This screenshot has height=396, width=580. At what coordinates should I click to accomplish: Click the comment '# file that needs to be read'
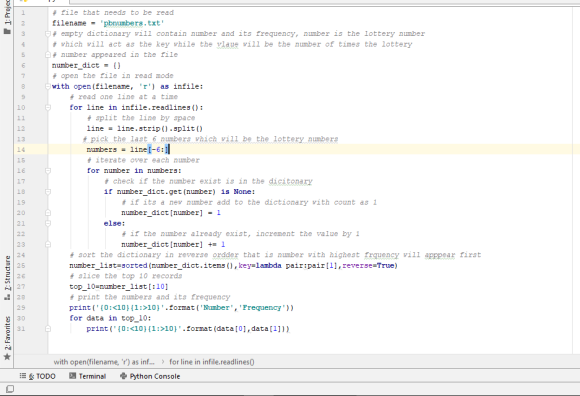click(x=112, y=13)
